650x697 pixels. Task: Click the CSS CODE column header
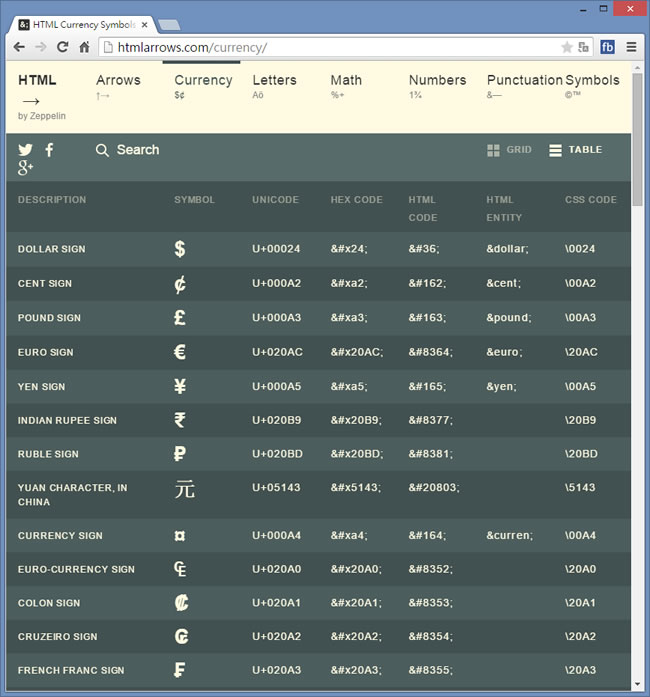click(x=591, y=200)
